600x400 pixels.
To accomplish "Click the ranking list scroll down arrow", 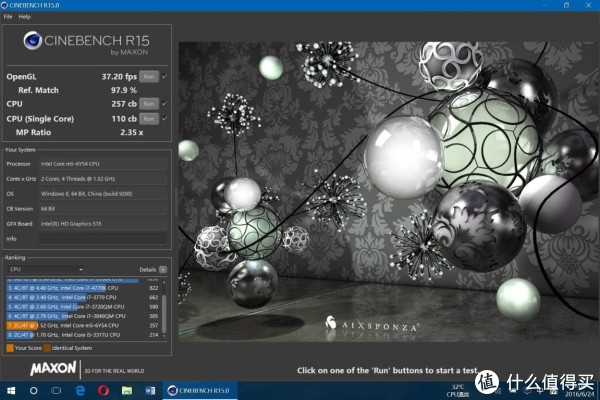I will [x=164, y=336].
